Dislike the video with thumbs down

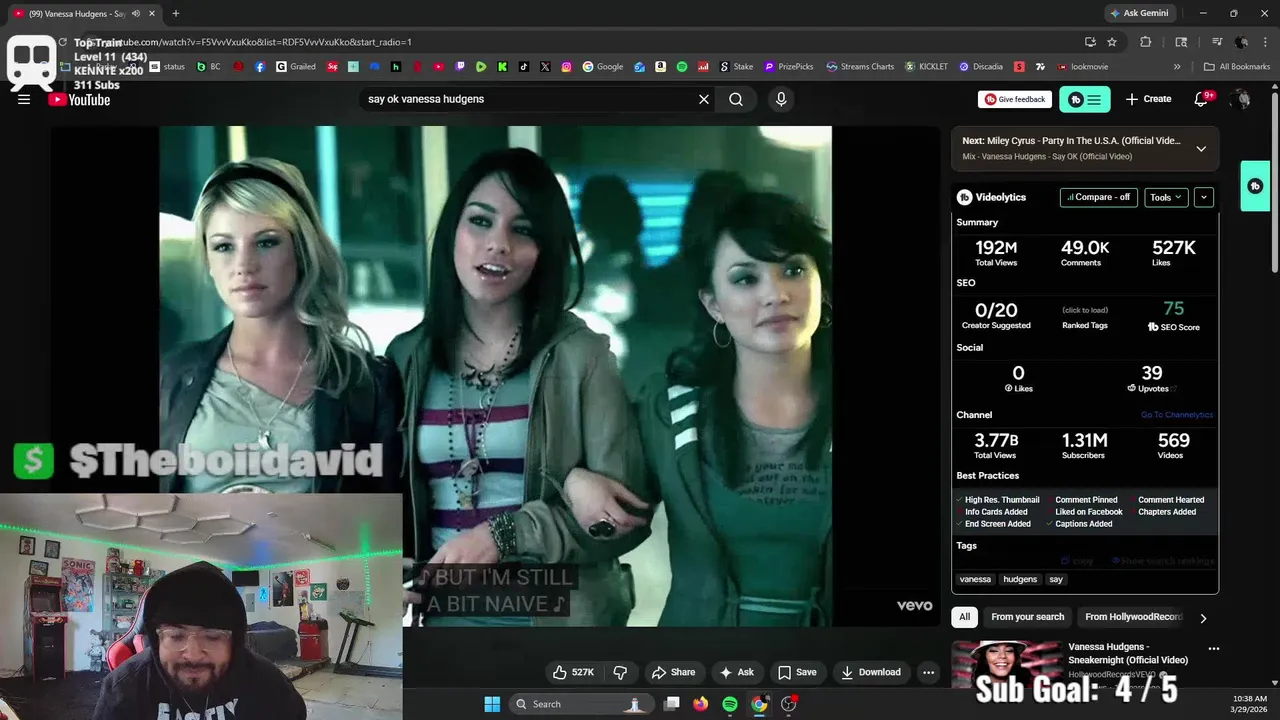620,672
